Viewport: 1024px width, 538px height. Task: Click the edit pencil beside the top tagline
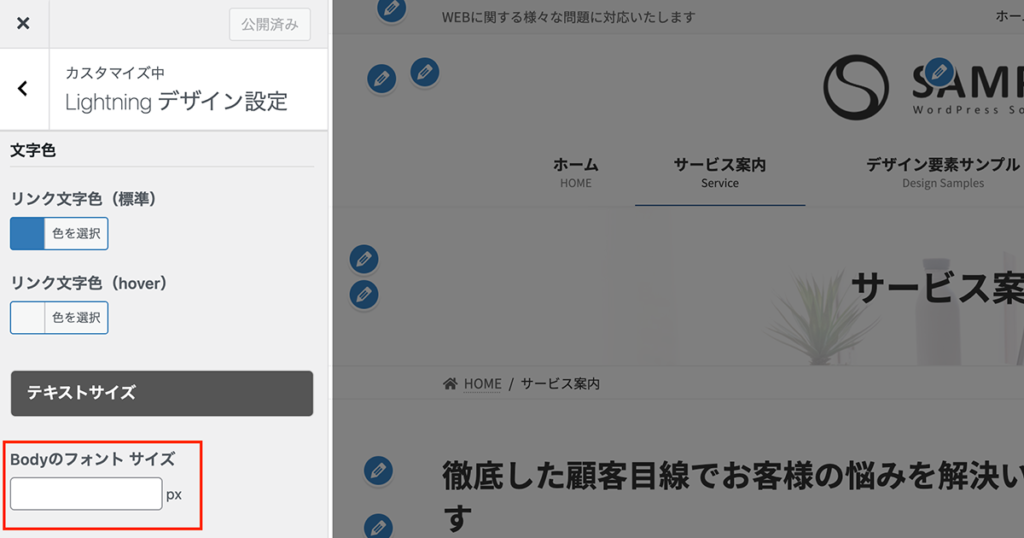point(392,10)
